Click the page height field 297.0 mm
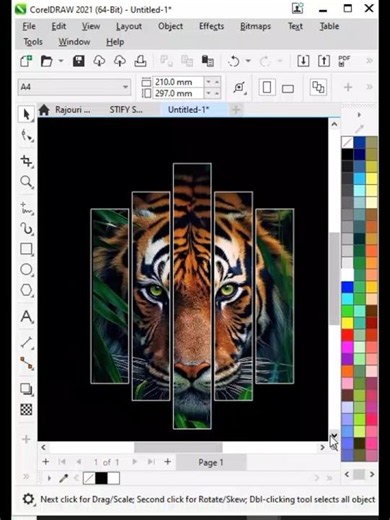This screenshot has height=520, width=390. click(x=178, y=94)
